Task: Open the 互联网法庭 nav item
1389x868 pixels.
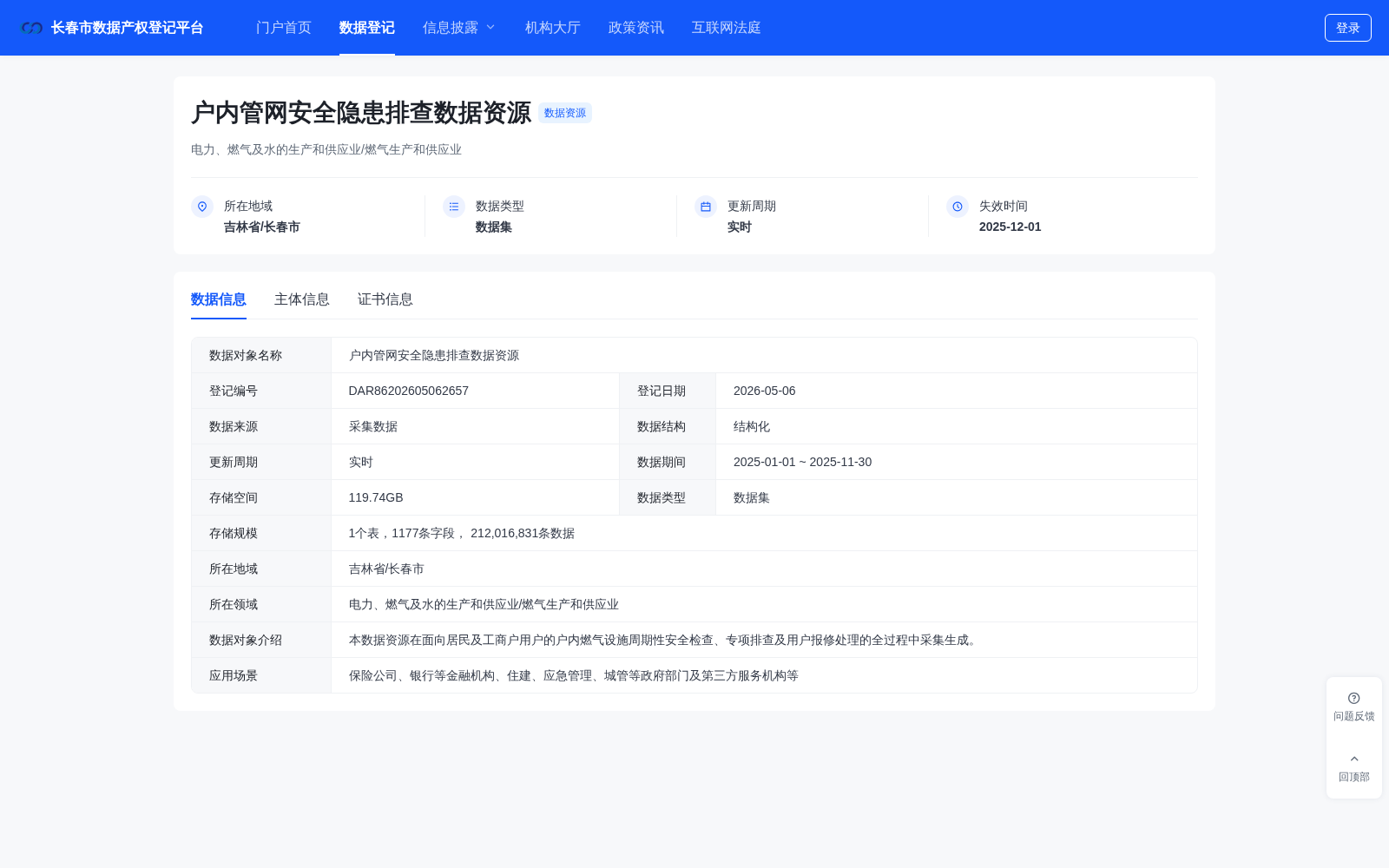Action: 727,28
